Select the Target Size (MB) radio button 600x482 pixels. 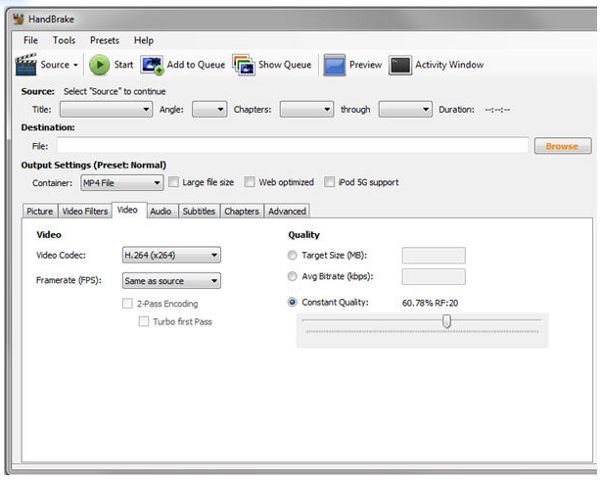pyautogui.click(x=292, y=255)
